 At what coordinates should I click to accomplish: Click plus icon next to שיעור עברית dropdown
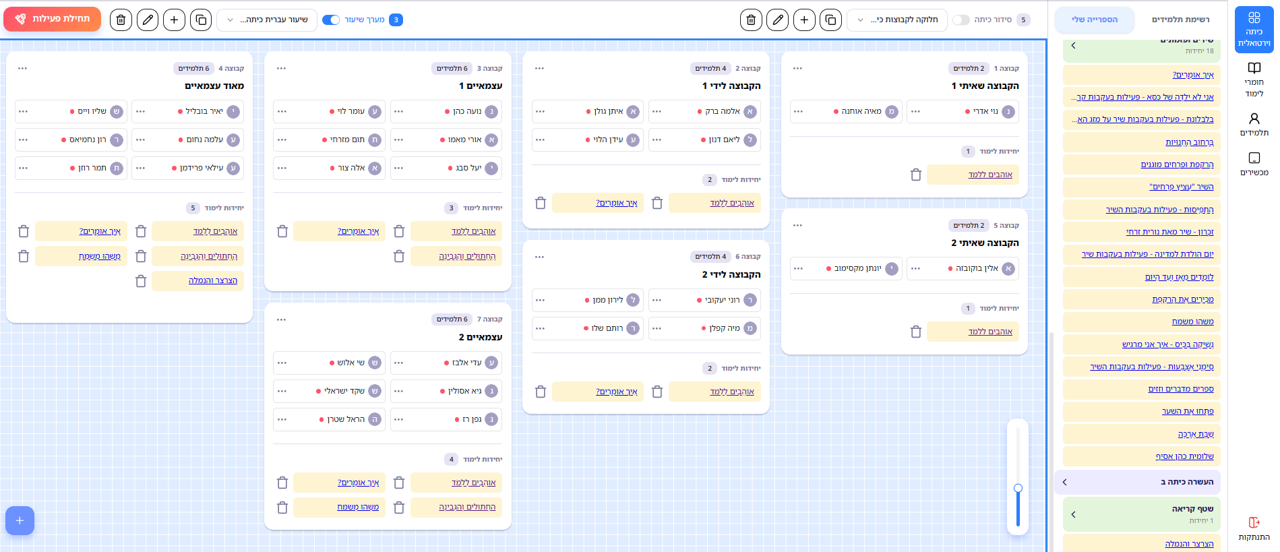coord(174,20)
